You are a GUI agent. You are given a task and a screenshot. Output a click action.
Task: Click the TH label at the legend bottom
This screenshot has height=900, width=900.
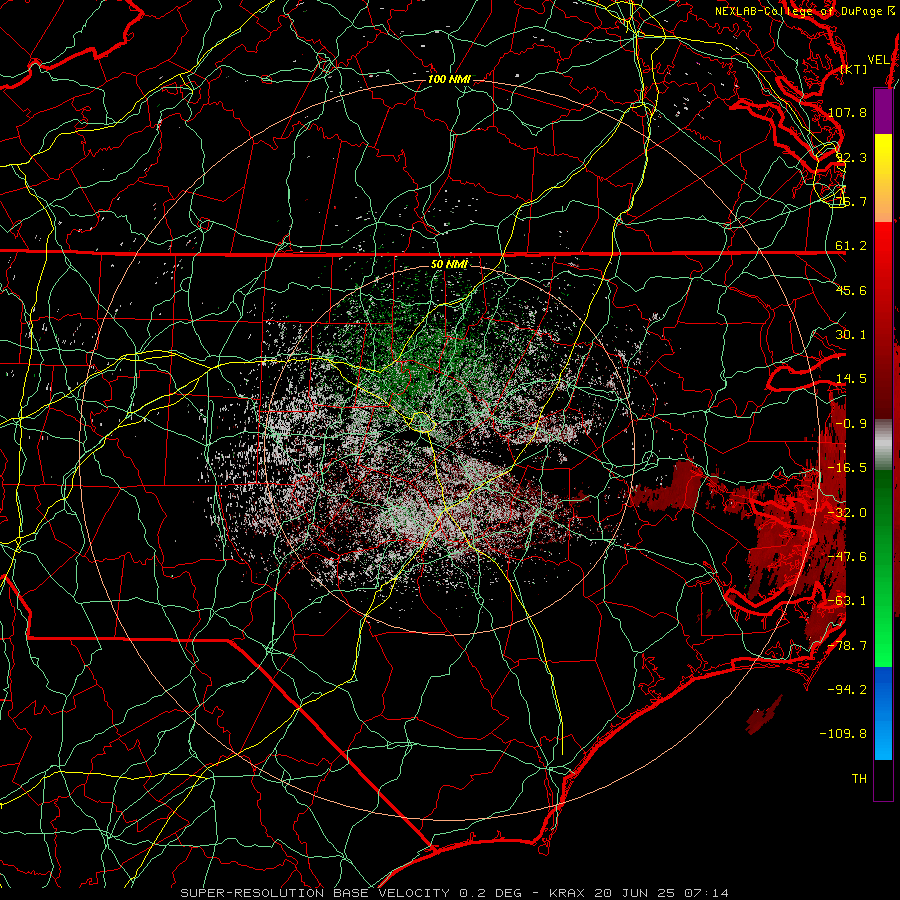(859, 778)
